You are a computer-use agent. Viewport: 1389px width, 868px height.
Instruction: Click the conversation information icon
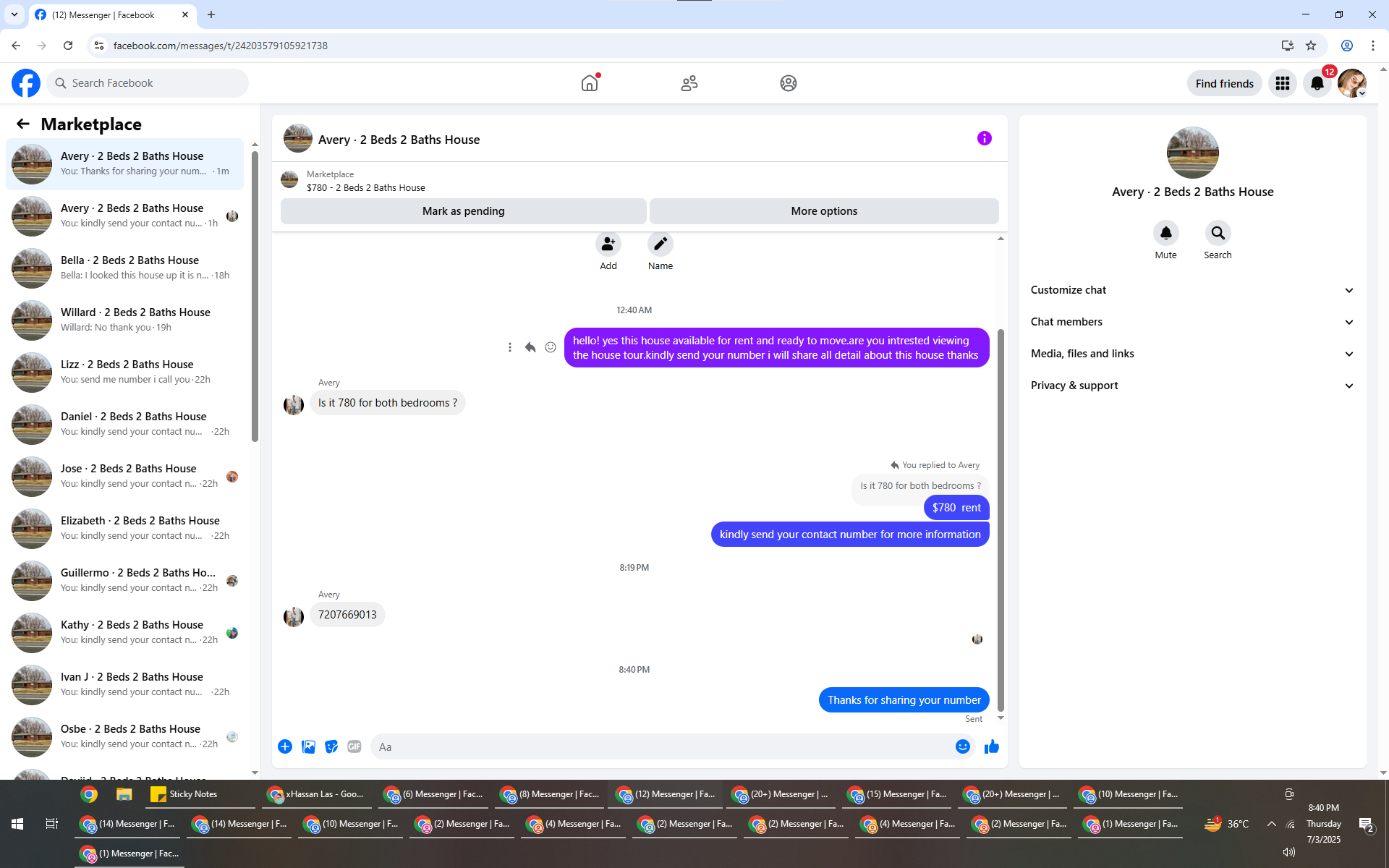[984, 138]
